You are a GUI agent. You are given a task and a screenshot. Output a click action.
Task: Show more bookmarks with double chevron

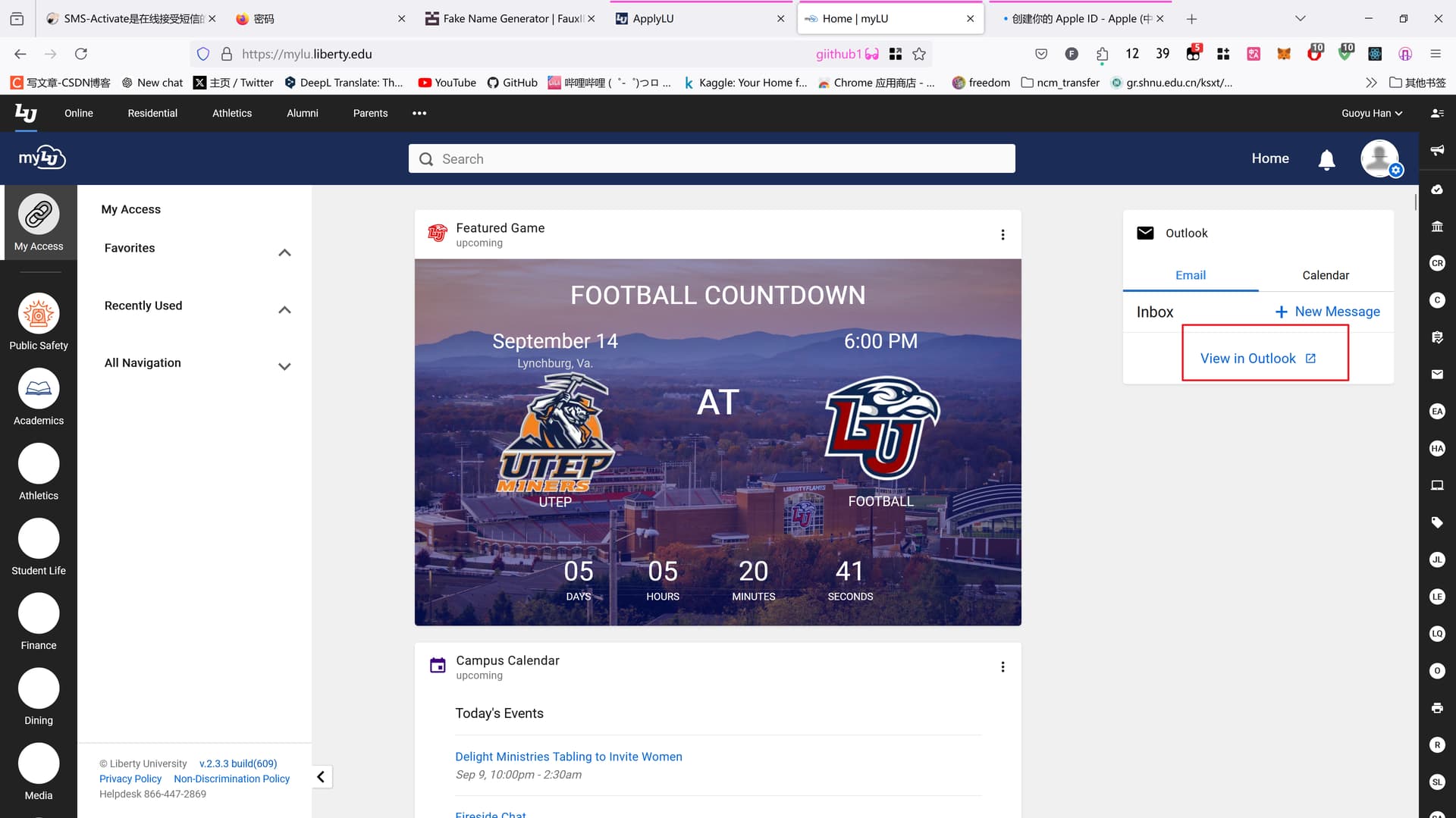click(x=1371, y=83)
